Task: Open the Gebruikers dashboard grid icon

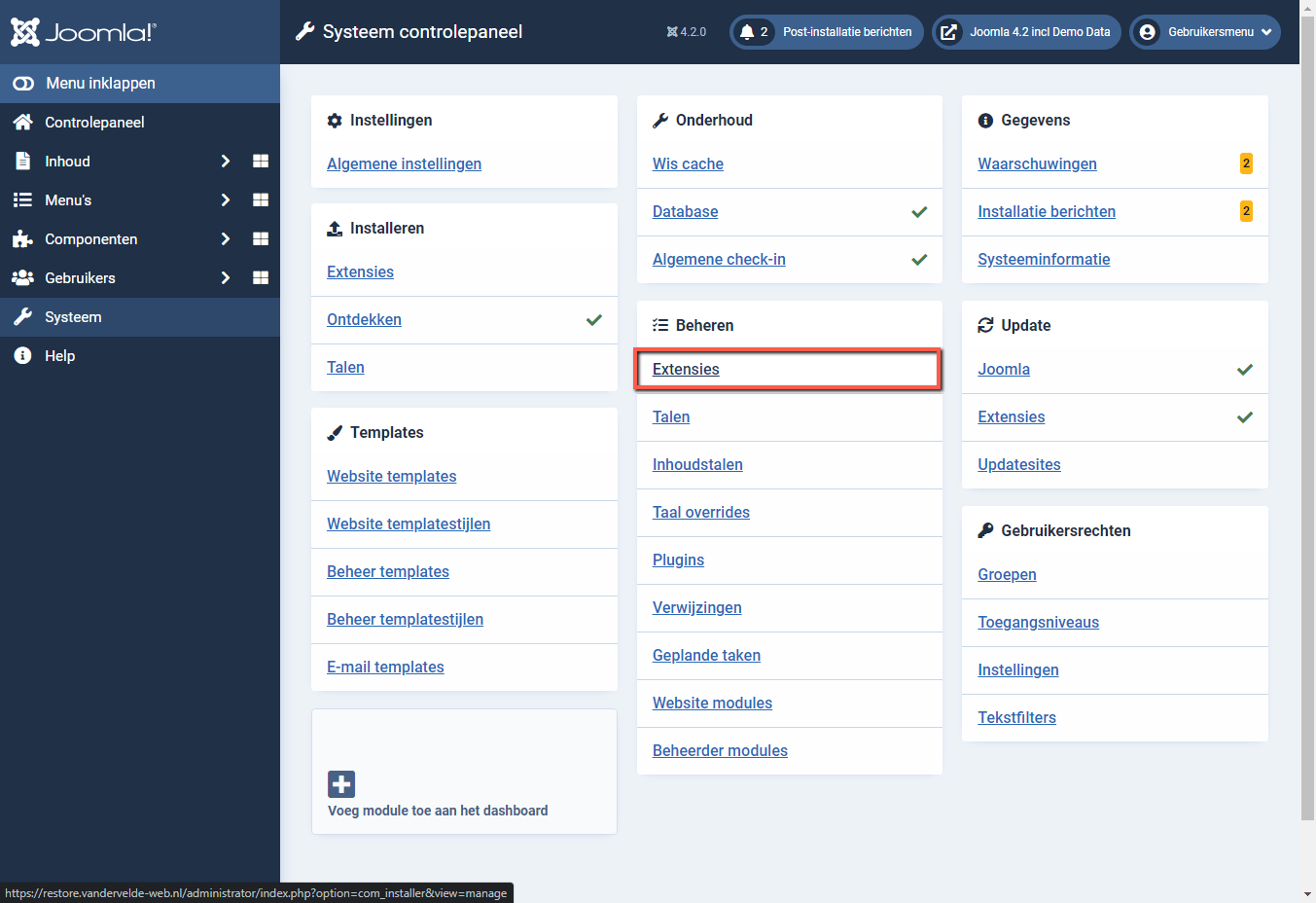Action: (260, 277)
